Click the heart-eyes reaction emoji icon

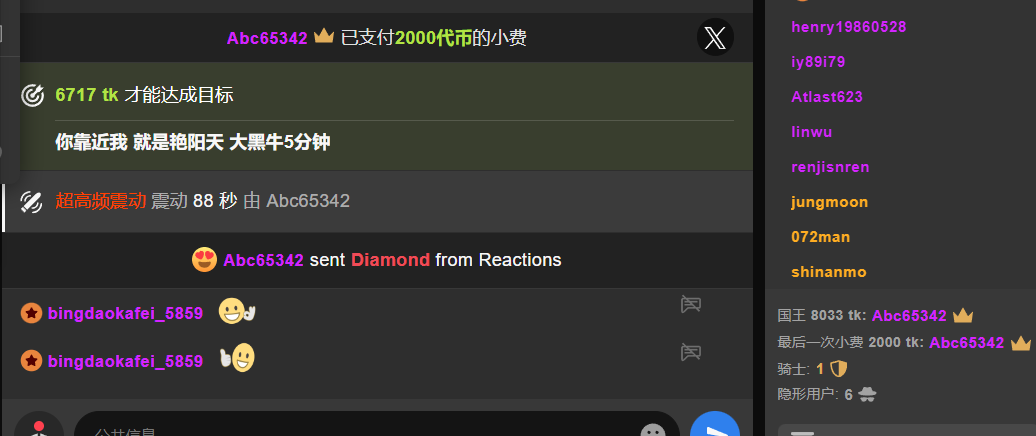tap(204, 260)
